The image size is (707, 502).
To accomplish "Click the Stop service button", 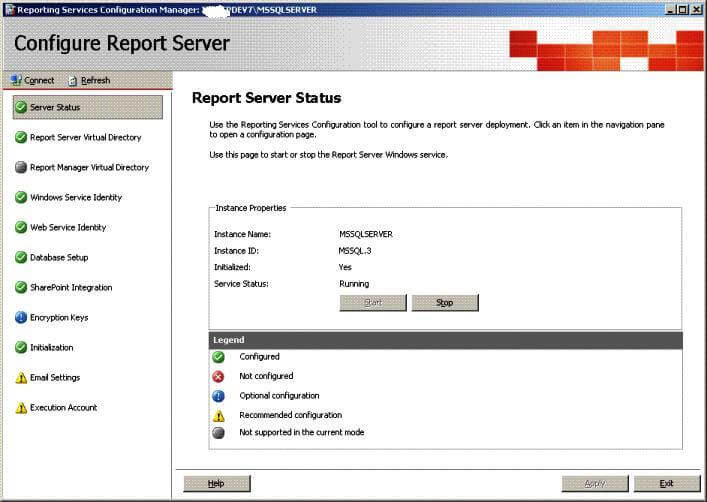I will point(445,303).
